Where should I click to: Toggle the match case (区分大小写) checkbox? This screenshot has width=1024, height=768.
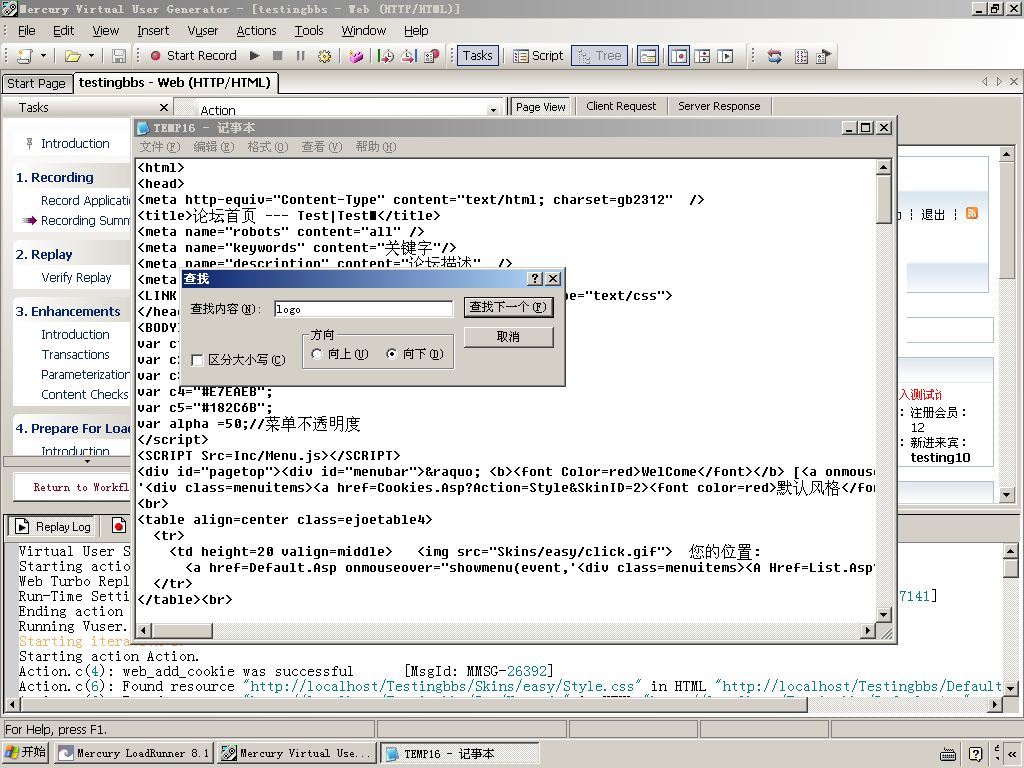[197, 360]
